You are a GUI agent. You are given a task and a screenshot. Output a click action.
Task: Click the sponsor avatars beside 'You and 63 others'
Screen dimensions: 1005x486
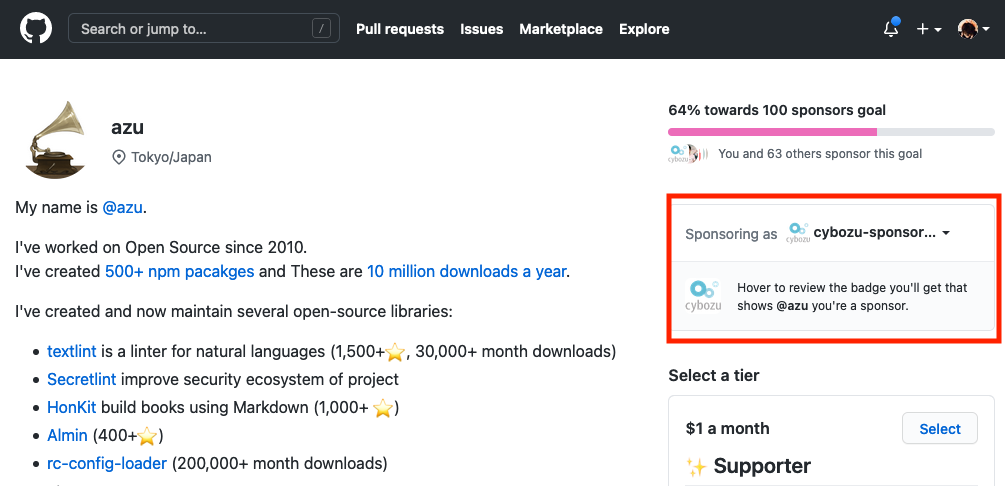[x=688, y=154]
